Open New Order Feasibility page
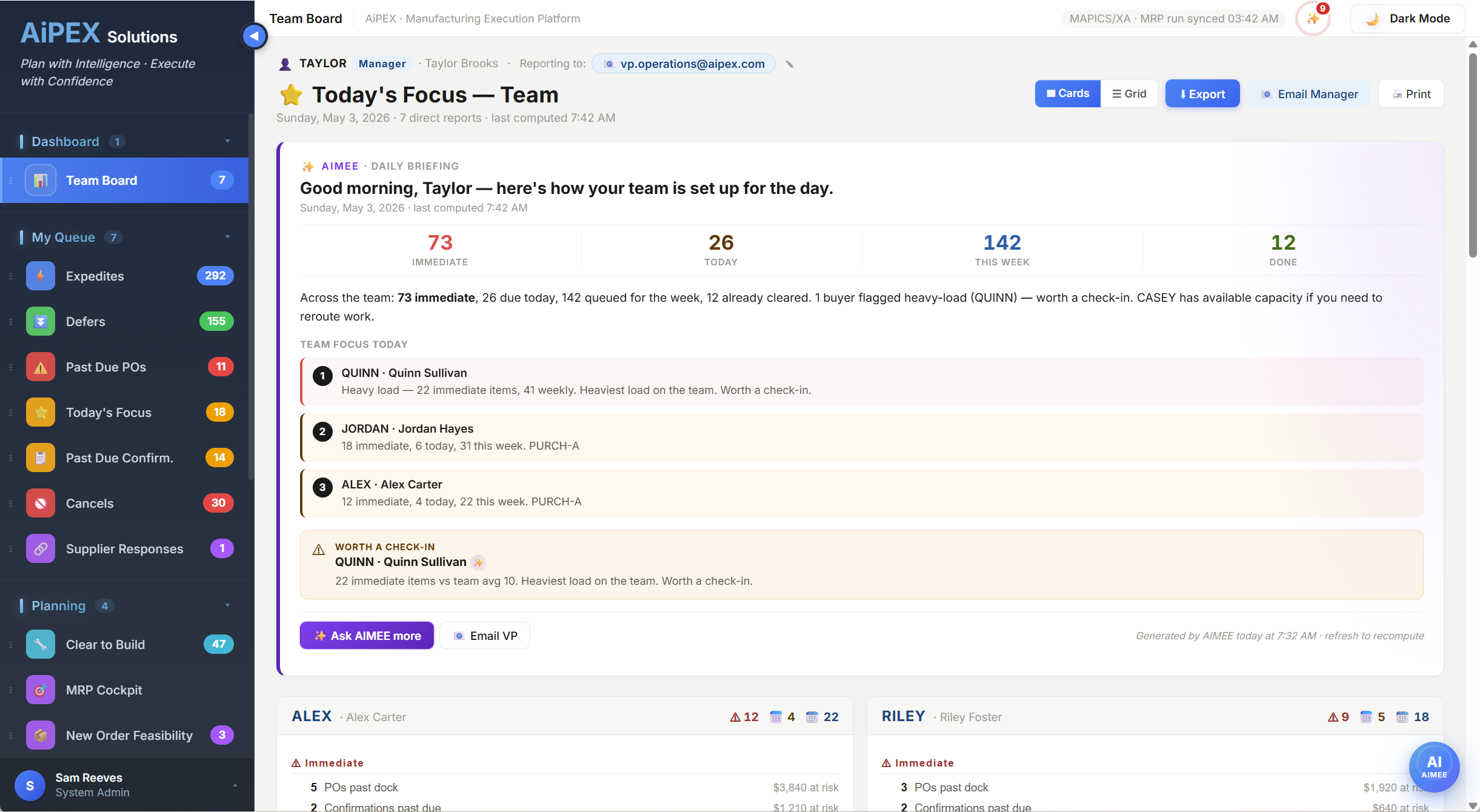Image resolution: width=1480 pixels, height=812 pixels. pyautogui.click(x=124, y=736)
